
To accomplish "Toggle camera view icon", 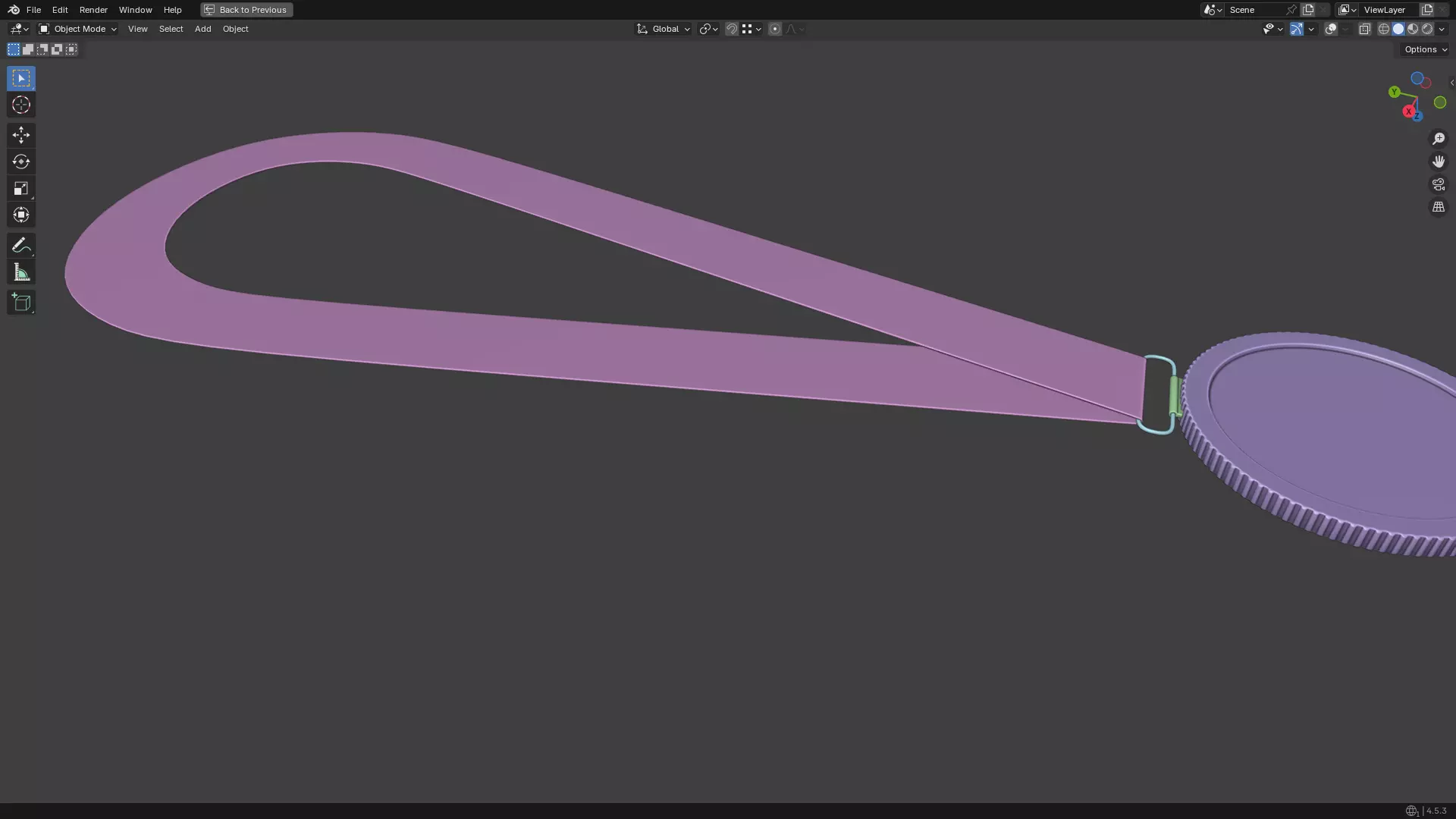I will point(1438,184).
